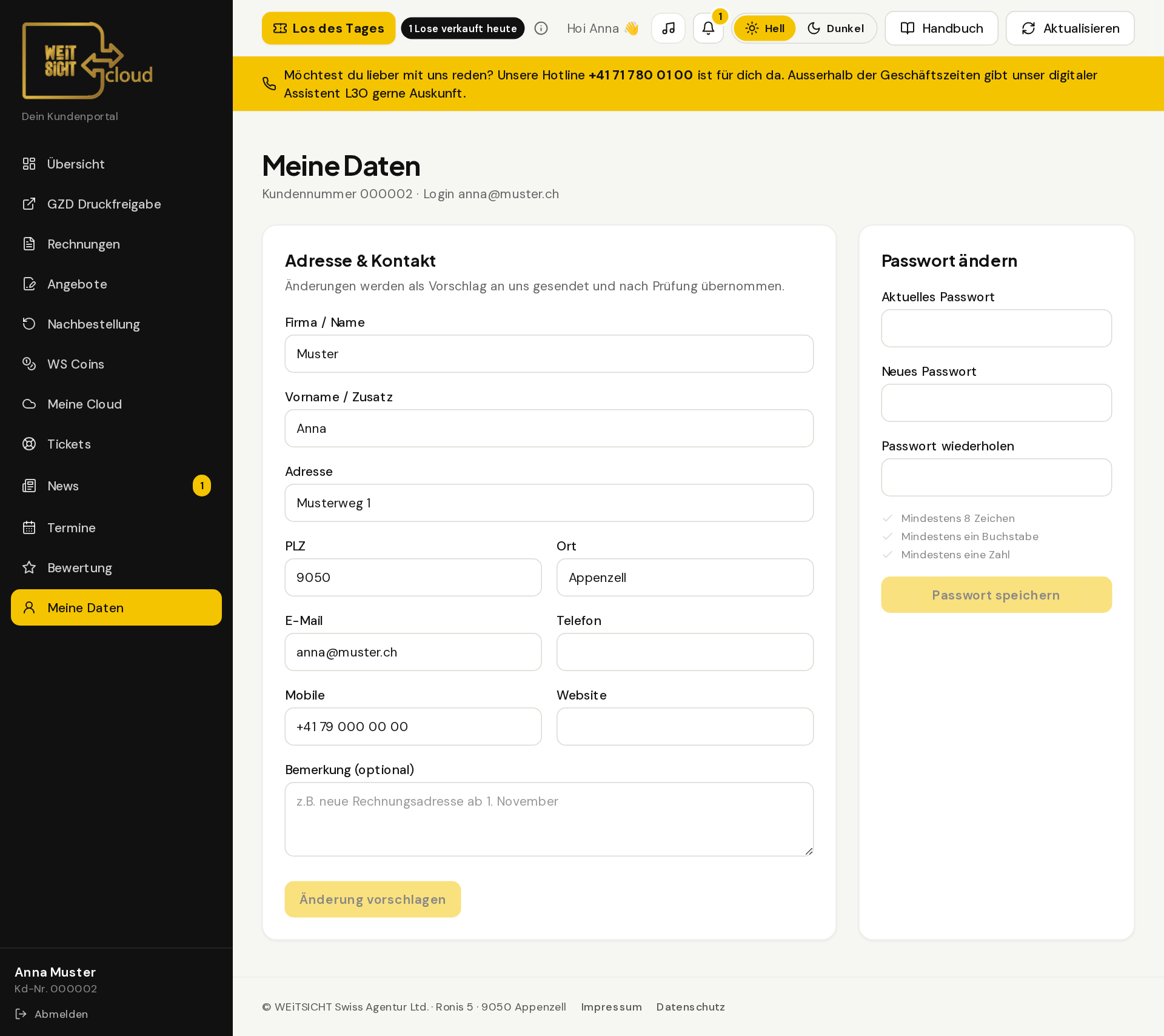The width and height of the screenshot is (1164, 1036).
Task: Open Bewertung in sidebar
Action: click(116, 567)
